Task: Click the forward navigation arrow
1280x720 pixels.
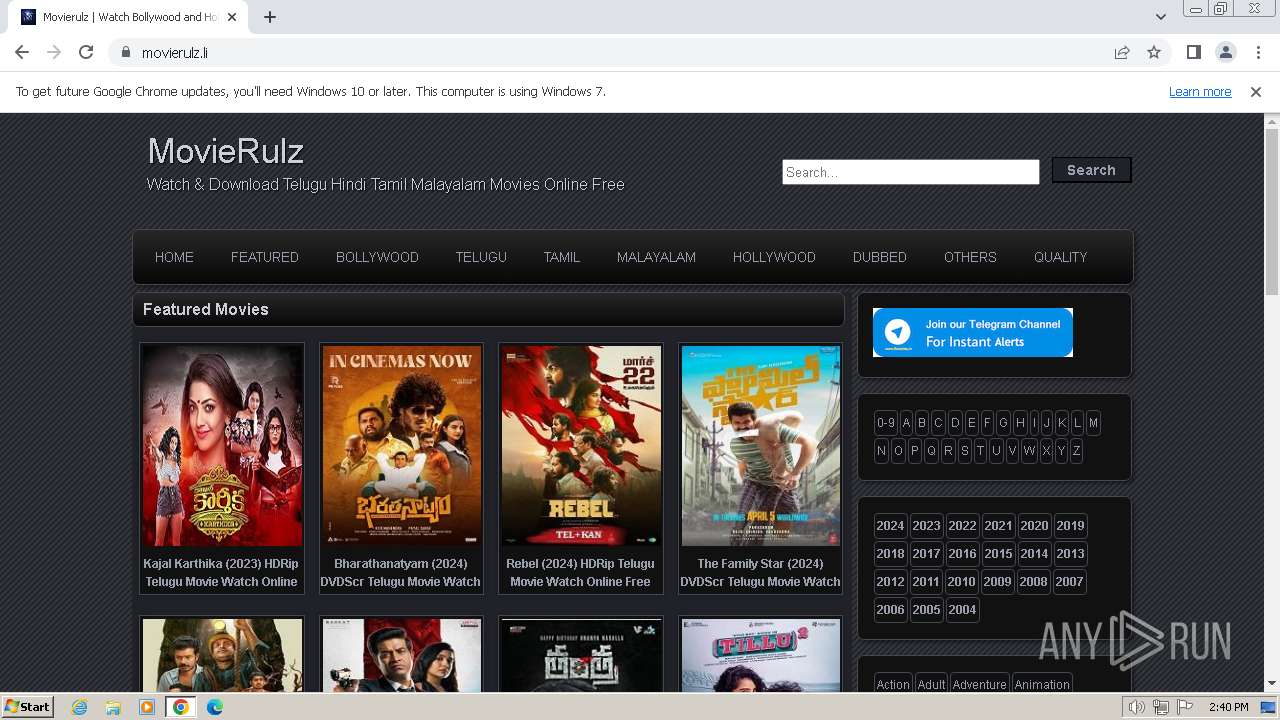Action: (x=54, y=52)
